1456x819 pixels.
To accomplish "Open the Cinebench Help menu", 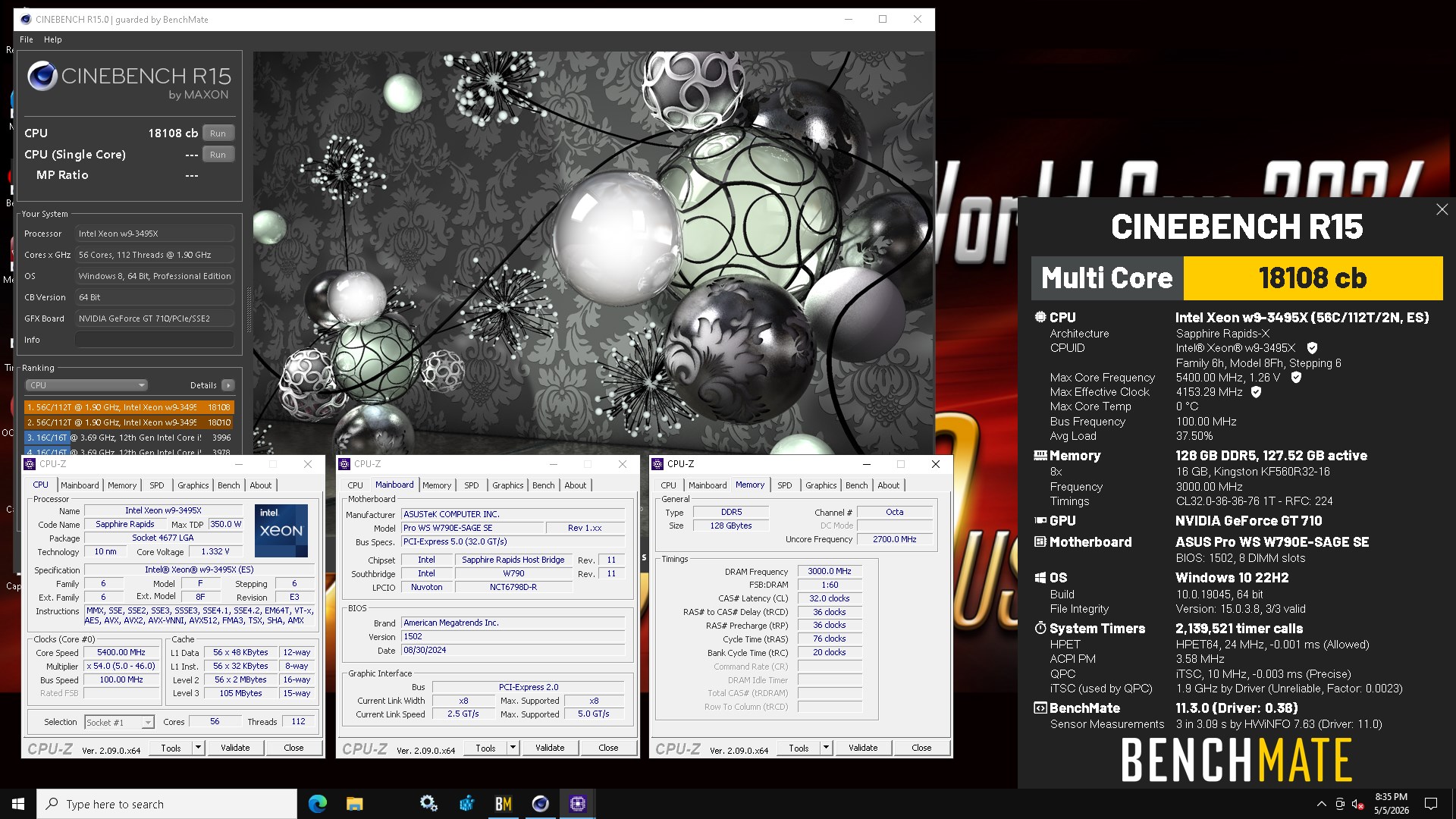I will pyautogui.click(x=53, y=39).
